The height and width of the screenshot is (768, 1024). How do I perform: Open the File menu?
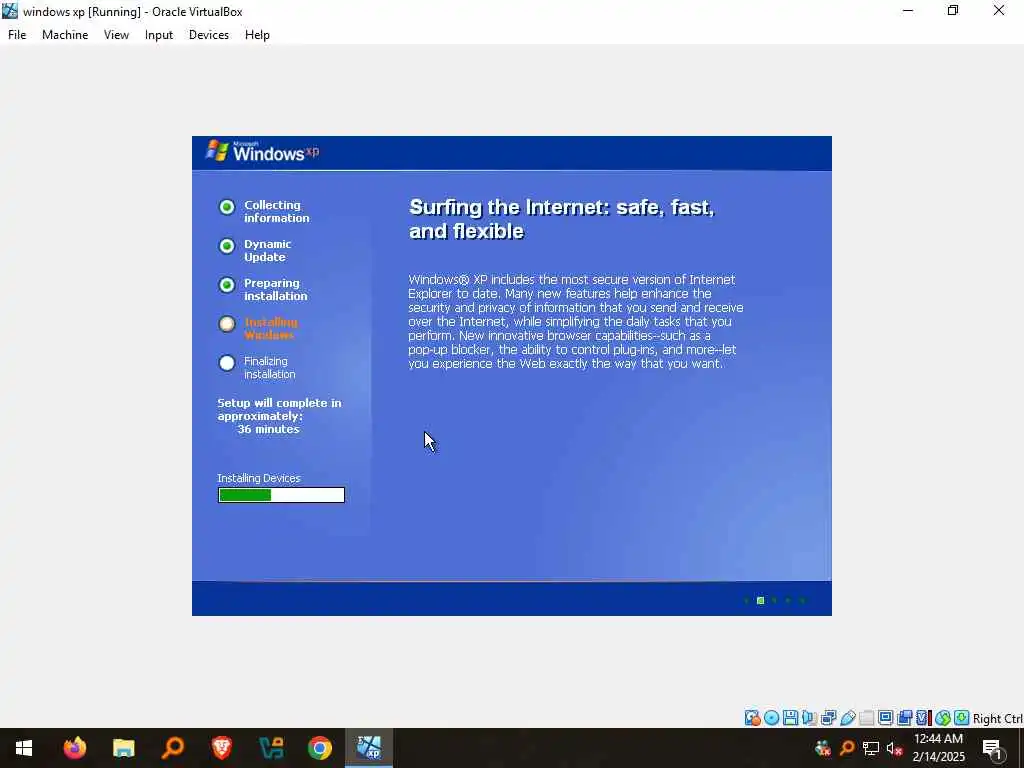pyautogui.click(x=17, y=35)
